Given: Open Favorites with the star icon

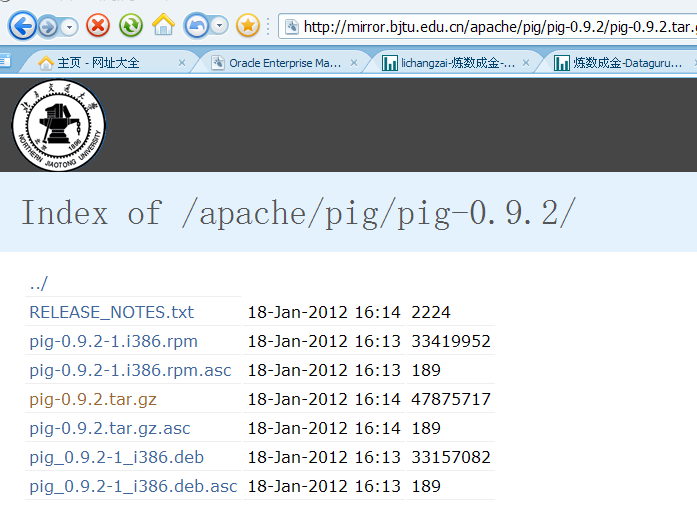Looking at the screenshot, I should [x=248, y=25].
